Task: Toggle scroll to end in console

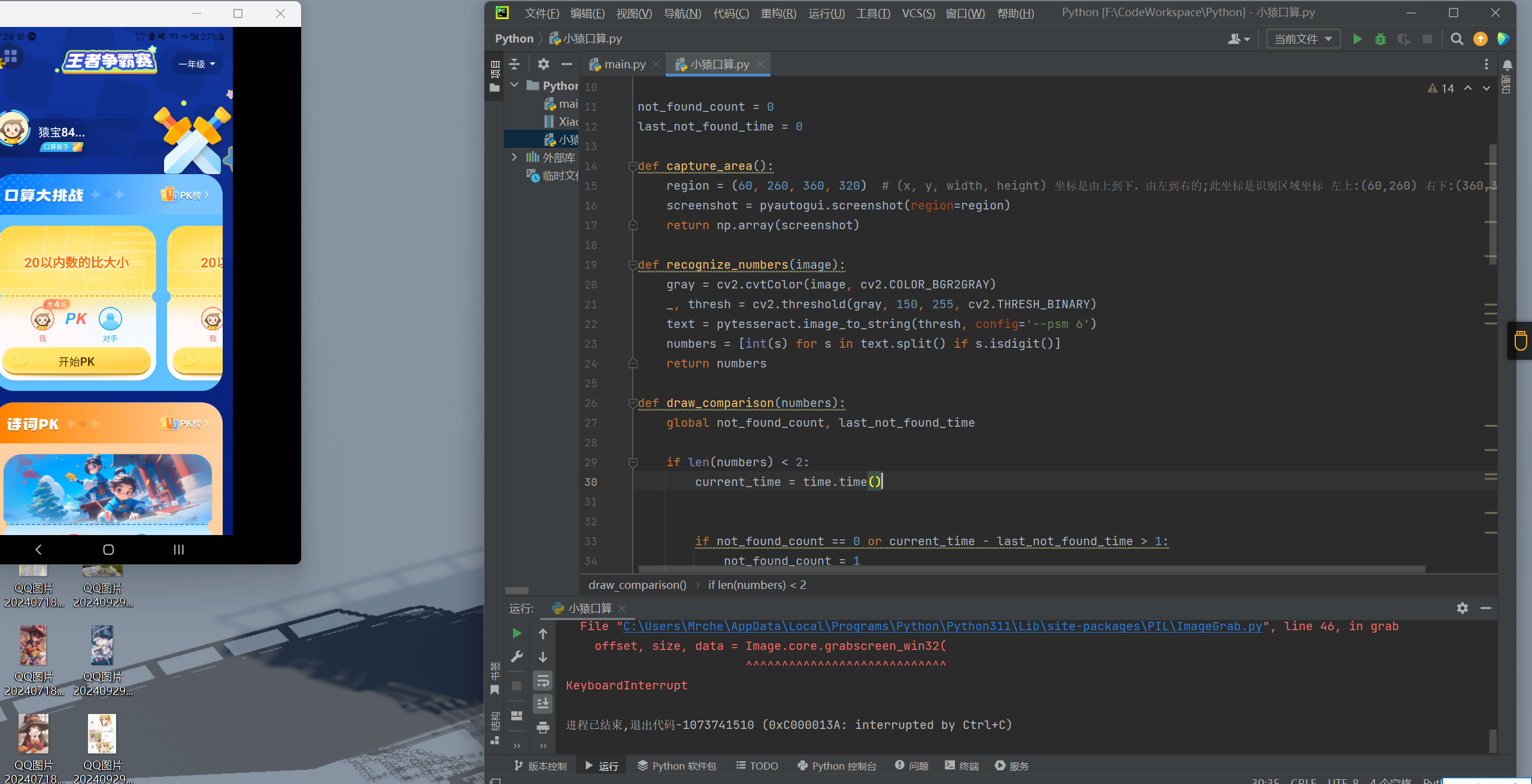Action: (x=542, y=703)
